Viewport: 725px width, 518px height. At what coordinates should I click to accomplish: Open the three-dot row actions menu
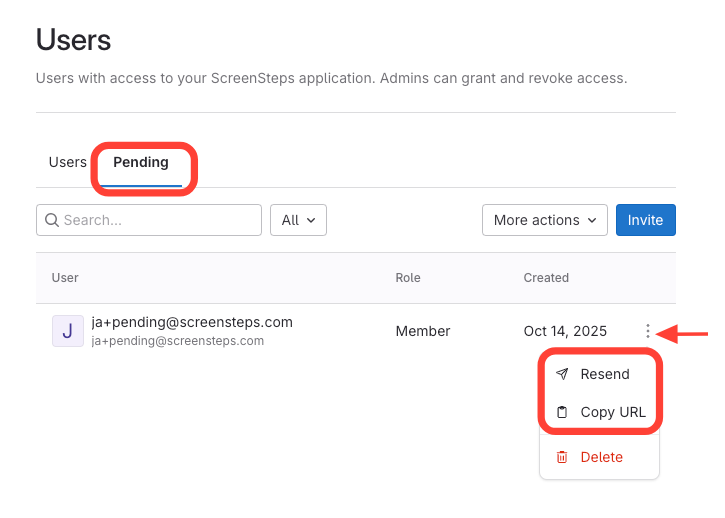point(648,331)
